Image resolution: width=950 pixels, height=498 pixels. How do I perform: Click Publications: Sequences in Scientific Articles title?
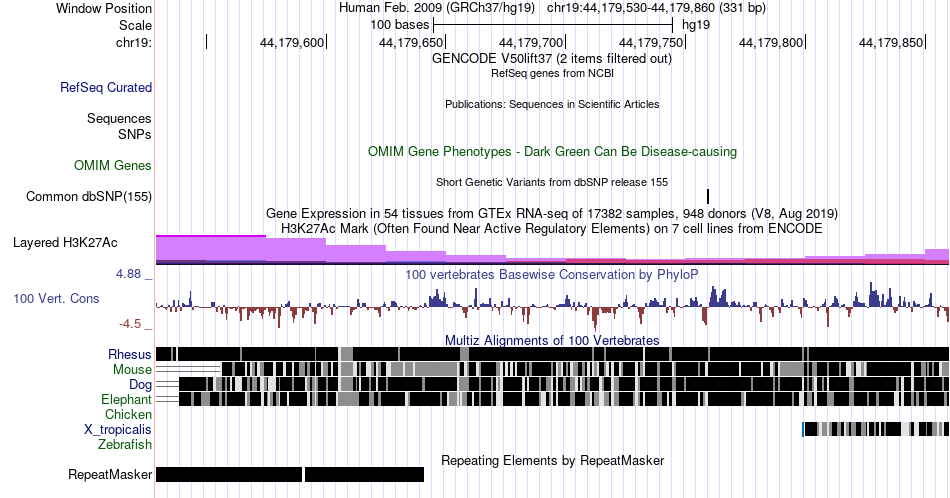click(552, 104)
